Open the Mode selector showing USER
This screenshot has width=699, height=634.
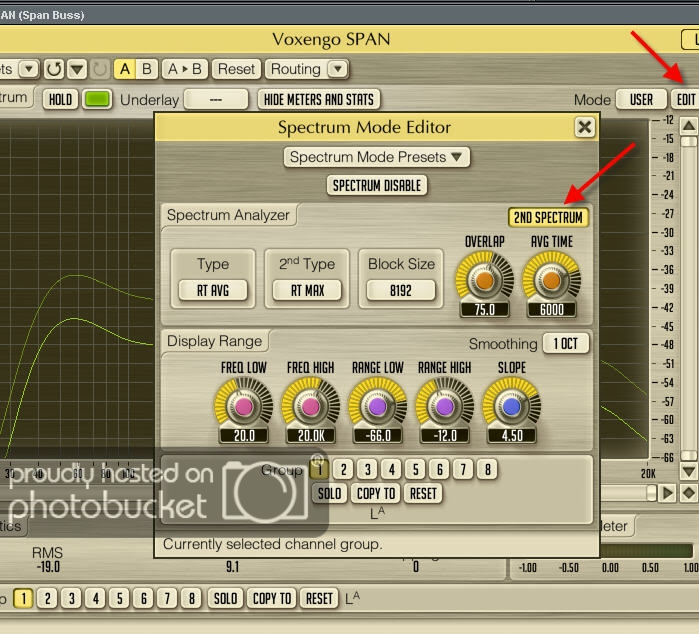(x=641, y=99)
